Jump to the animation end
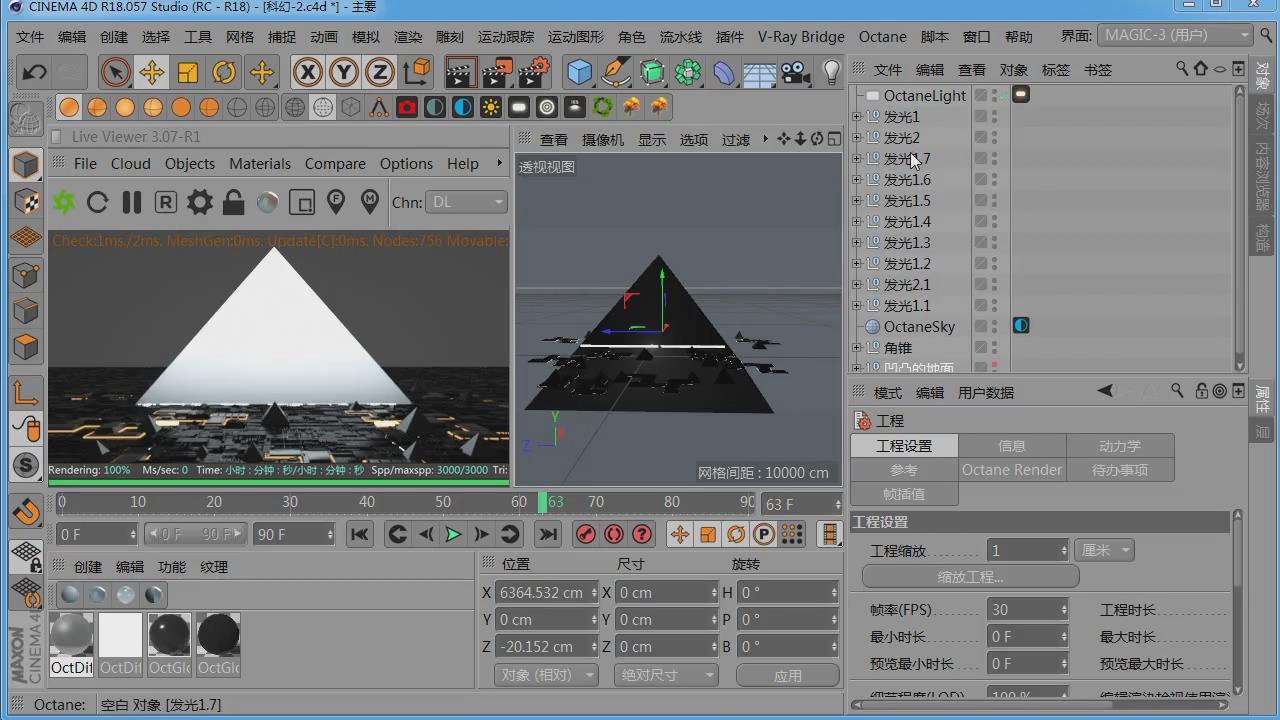 547,534
